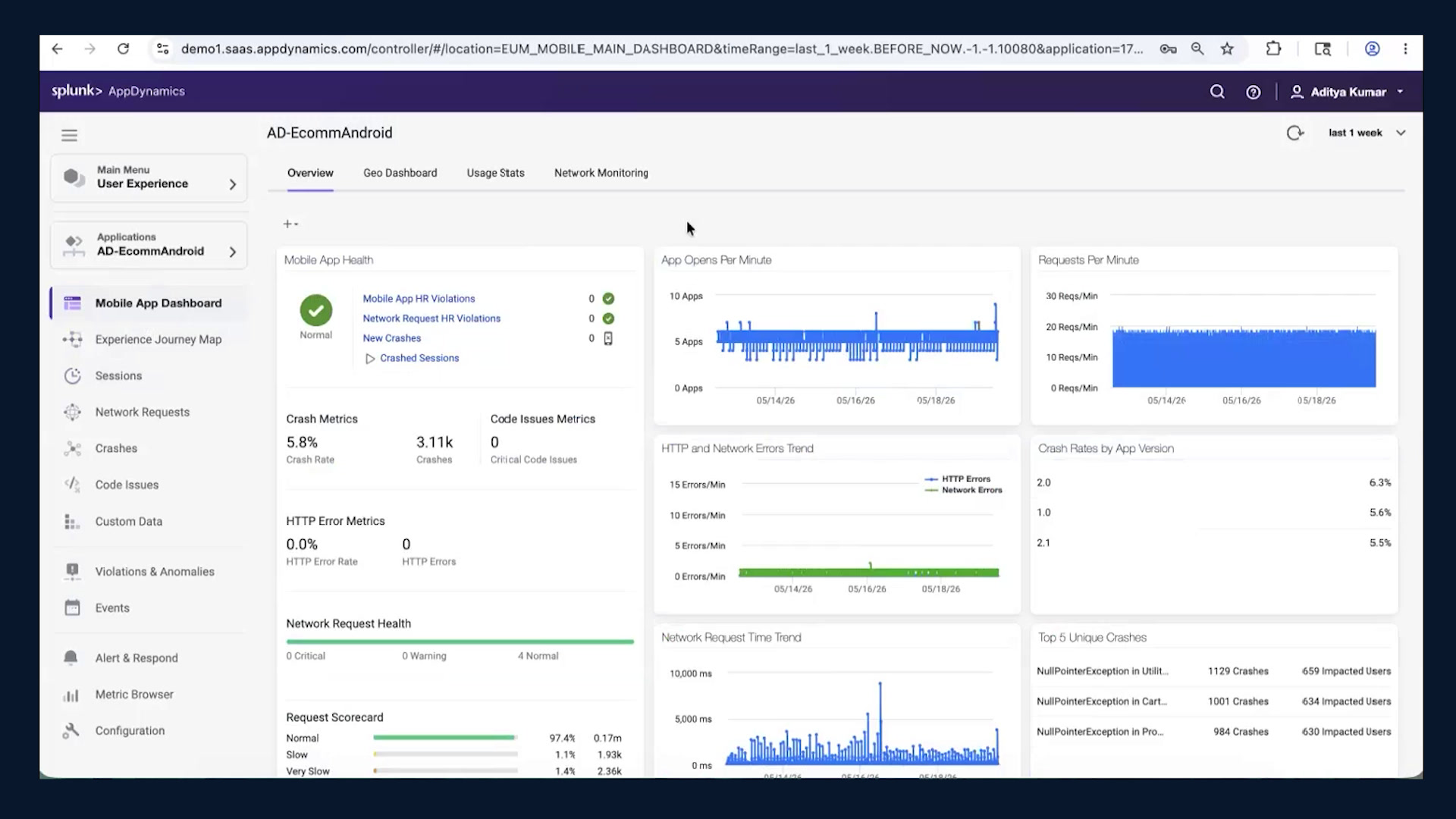Expand the Crashed Sessions triangle
This screenshot has width=1456, height=819.
pos(370,359)
